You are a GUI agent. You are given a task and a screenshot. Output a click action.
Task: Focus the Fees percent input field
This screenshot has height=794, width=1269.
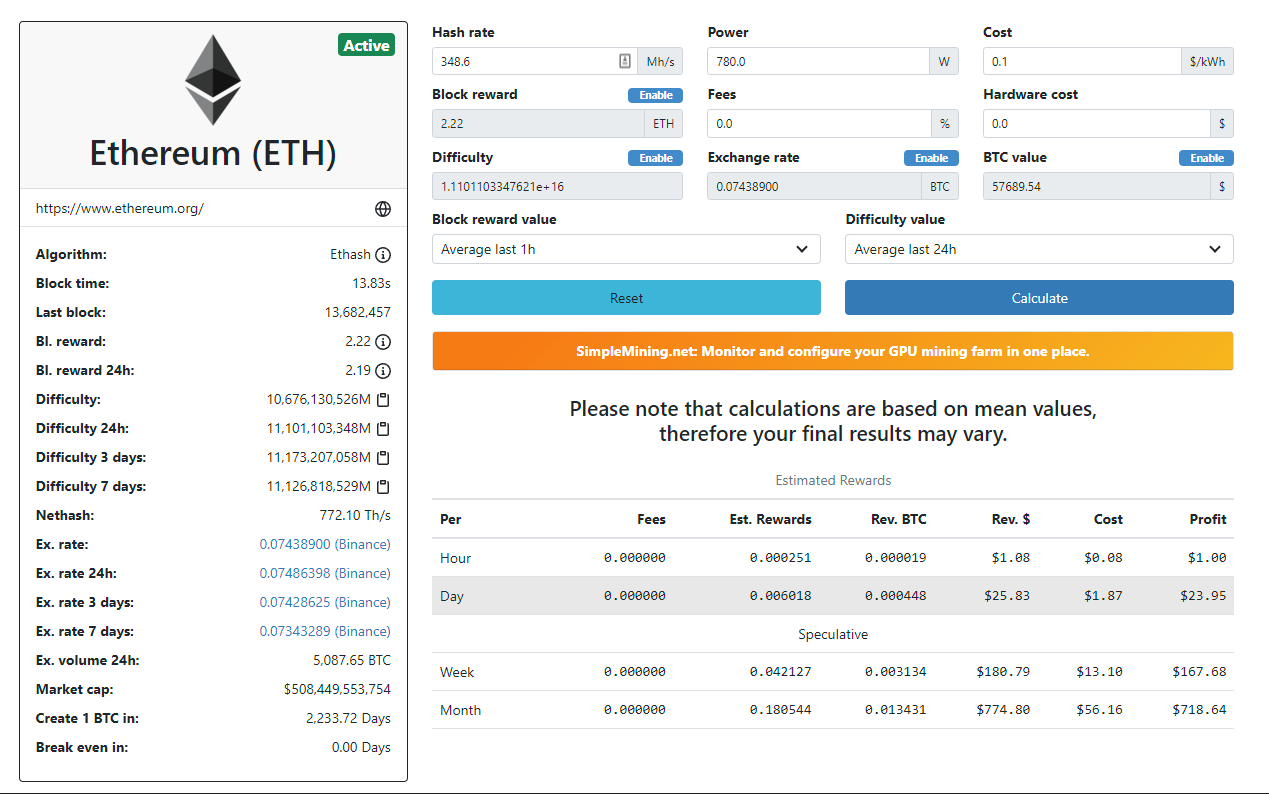click(818, 124)
